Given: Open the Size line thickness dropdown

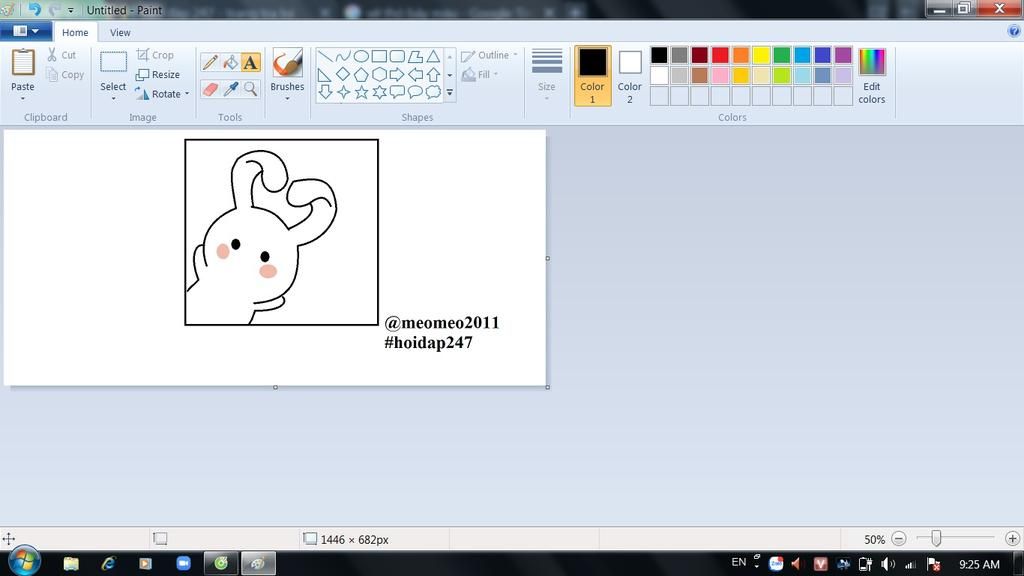Looking at the screenshot, I should click(x=546, y=75).
